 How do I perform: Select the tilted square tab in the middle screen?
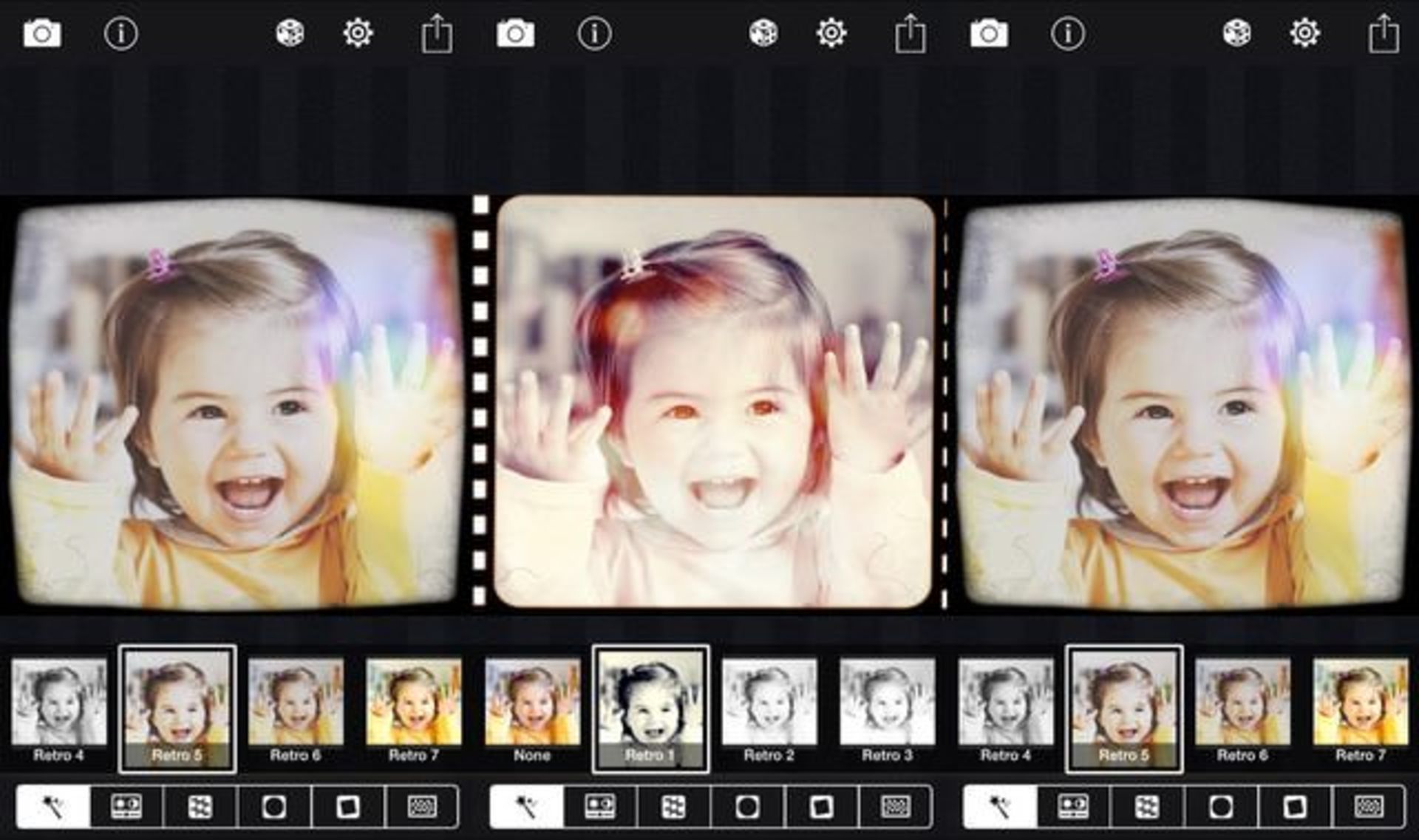click(x=822, y=807)
